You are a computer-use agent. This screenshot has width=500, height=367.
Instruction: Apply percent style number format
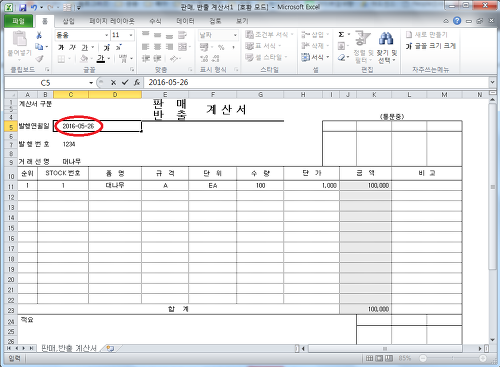coord(221,47)
